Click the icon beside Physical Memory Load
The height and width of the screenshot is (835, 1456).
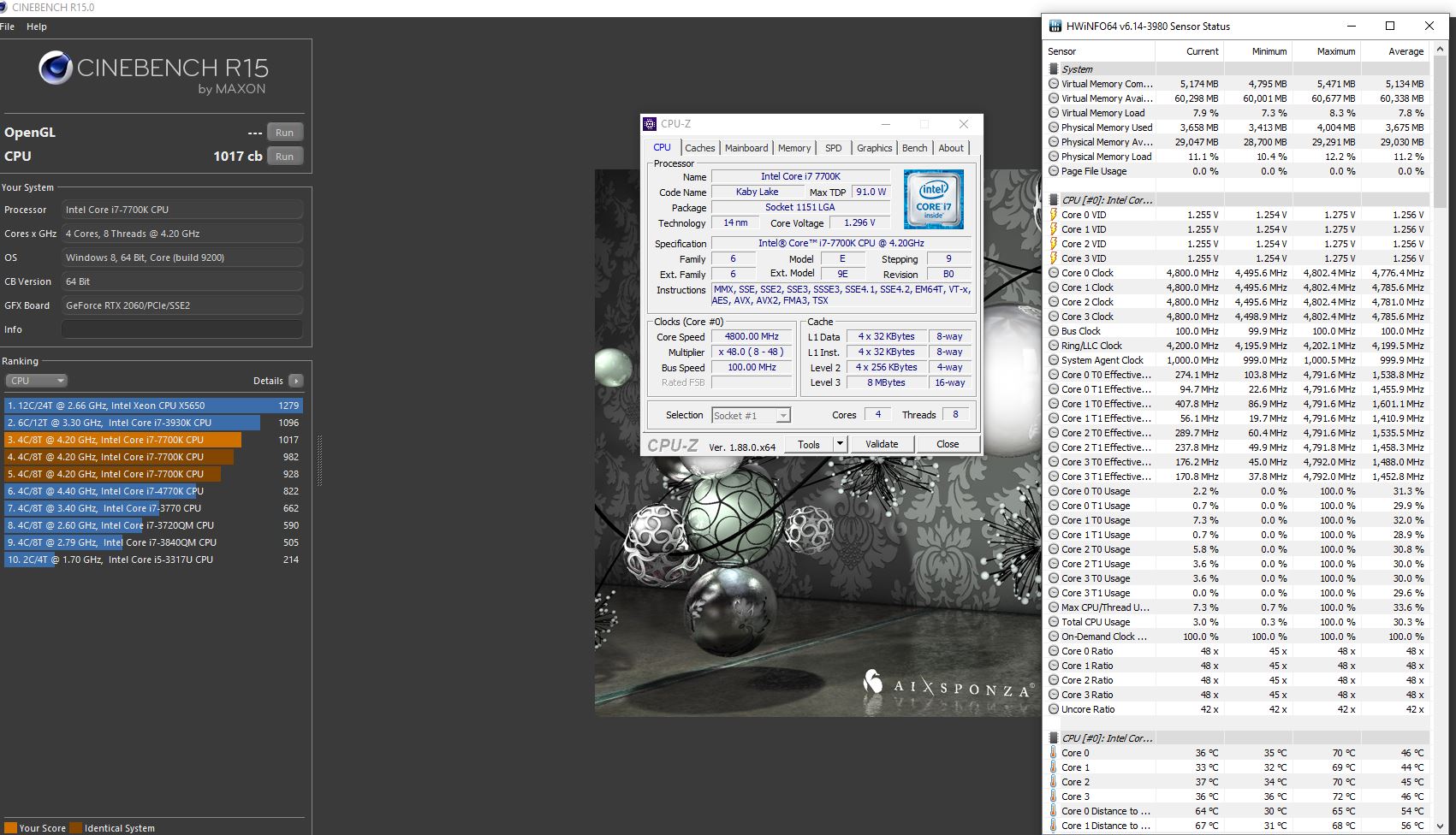tap(1054, 157)
